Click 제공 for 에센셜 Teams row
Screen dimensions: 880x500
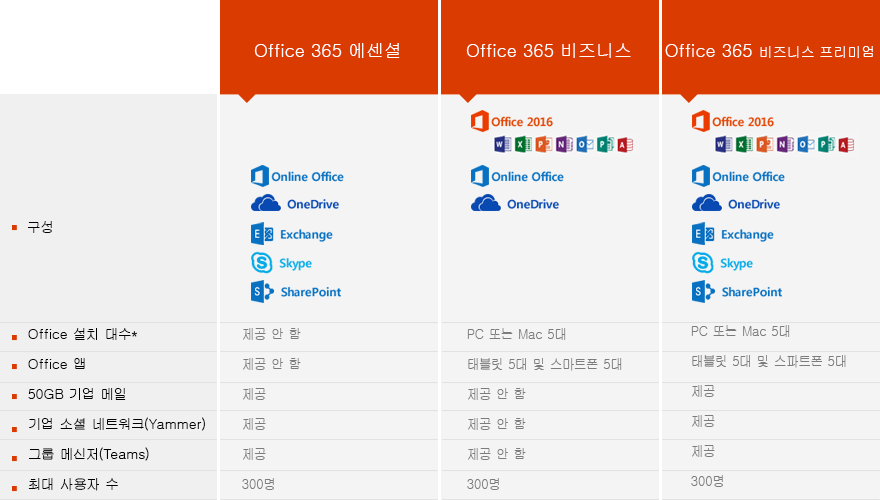[x=254, y=453]
